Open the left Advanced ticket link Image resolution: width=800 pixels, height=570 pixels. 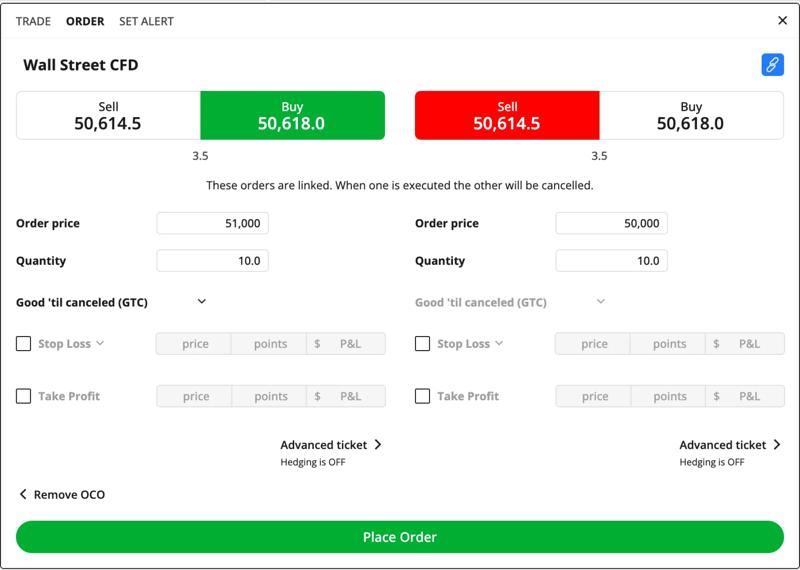331,445
